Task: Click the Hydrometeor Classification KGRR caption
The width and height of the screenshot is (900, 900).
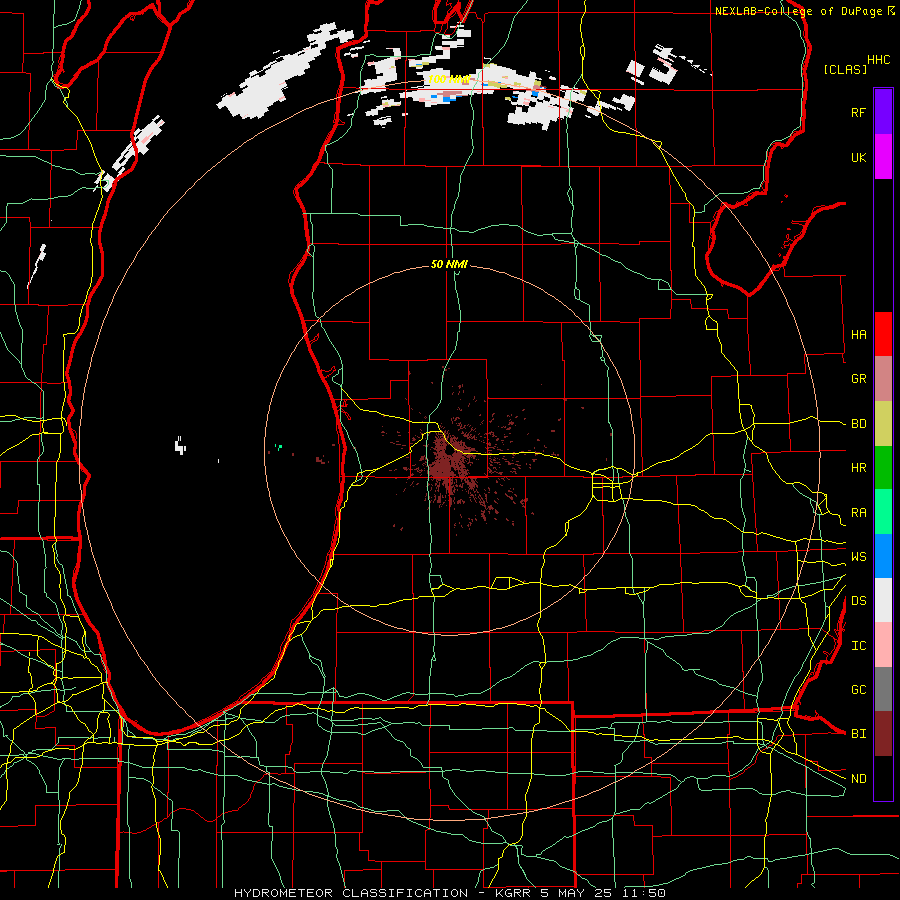Action: pos(449,893)
